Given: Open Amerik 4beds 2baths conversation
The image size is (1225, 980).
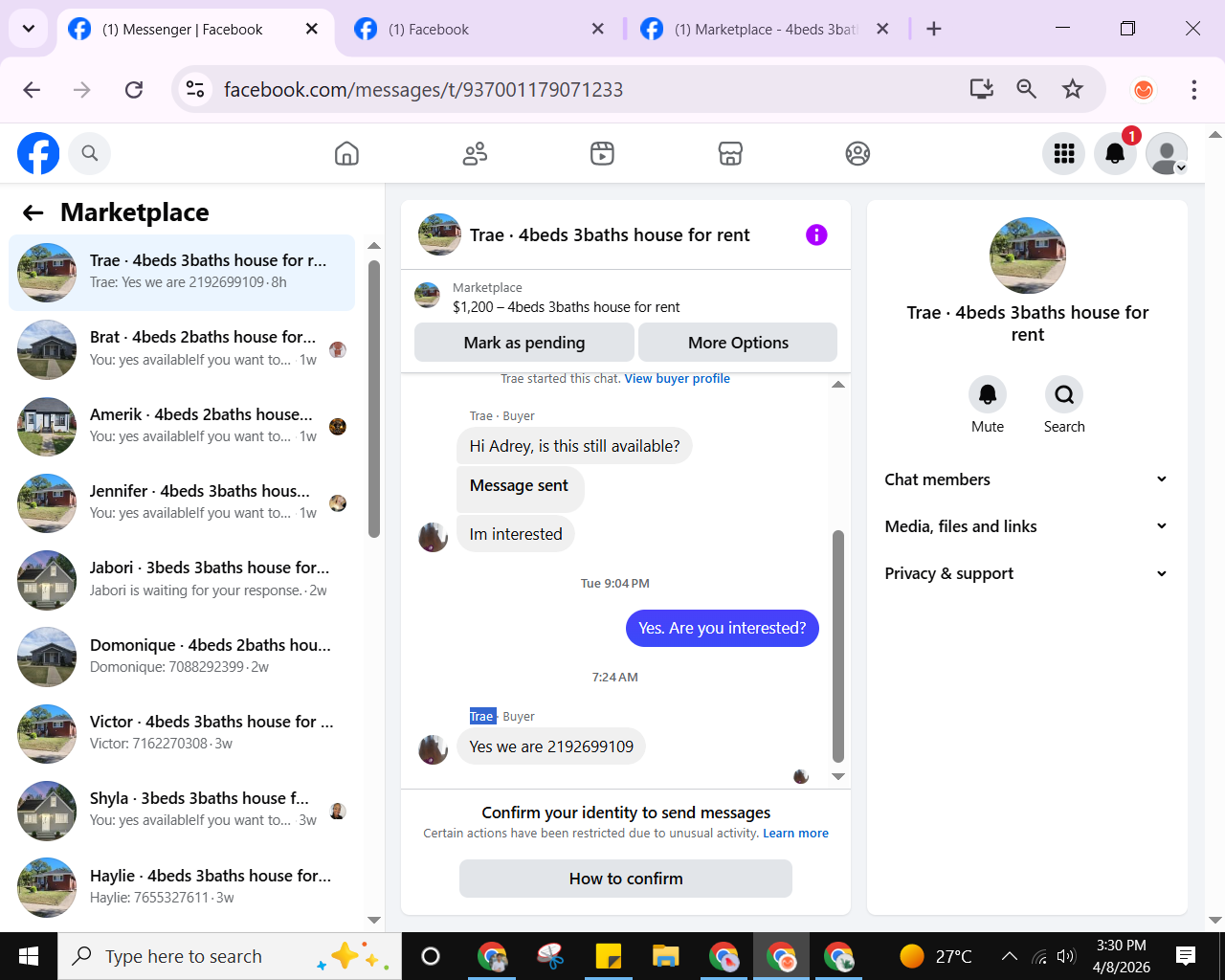Looking at the screenshot, I should [182, 426].
